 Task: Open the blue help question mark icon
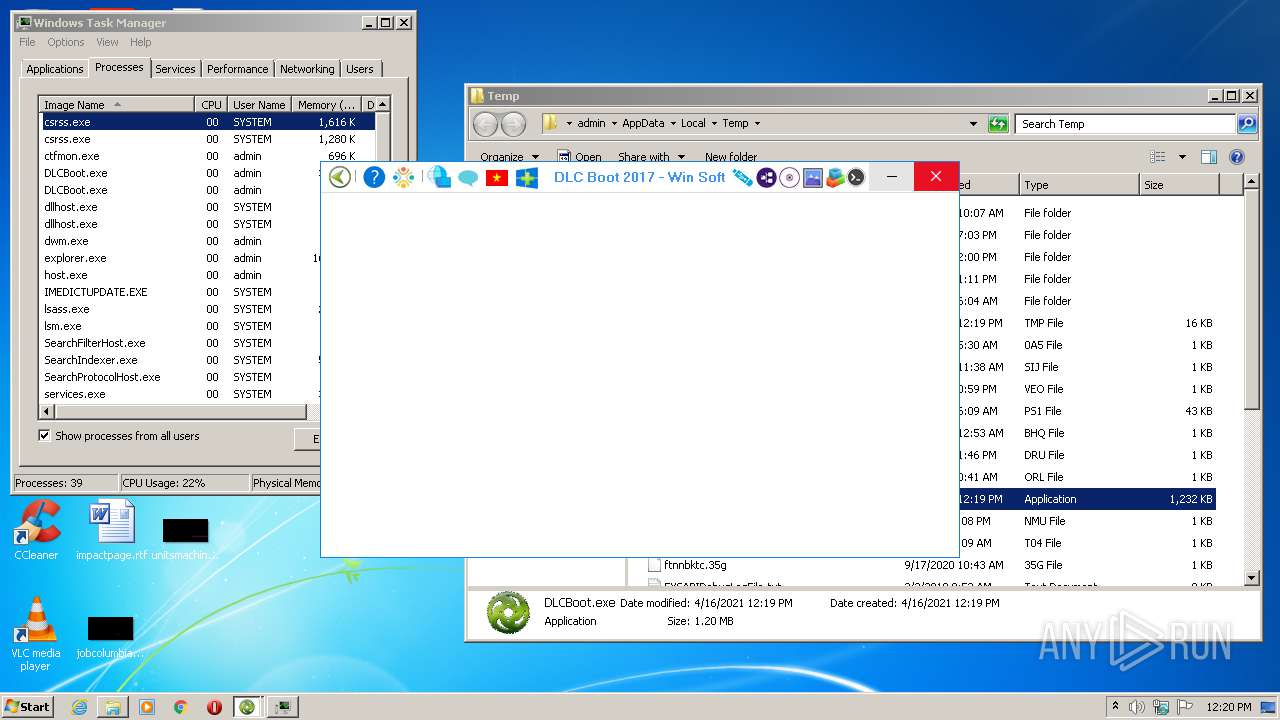click(x=374, y=177)
